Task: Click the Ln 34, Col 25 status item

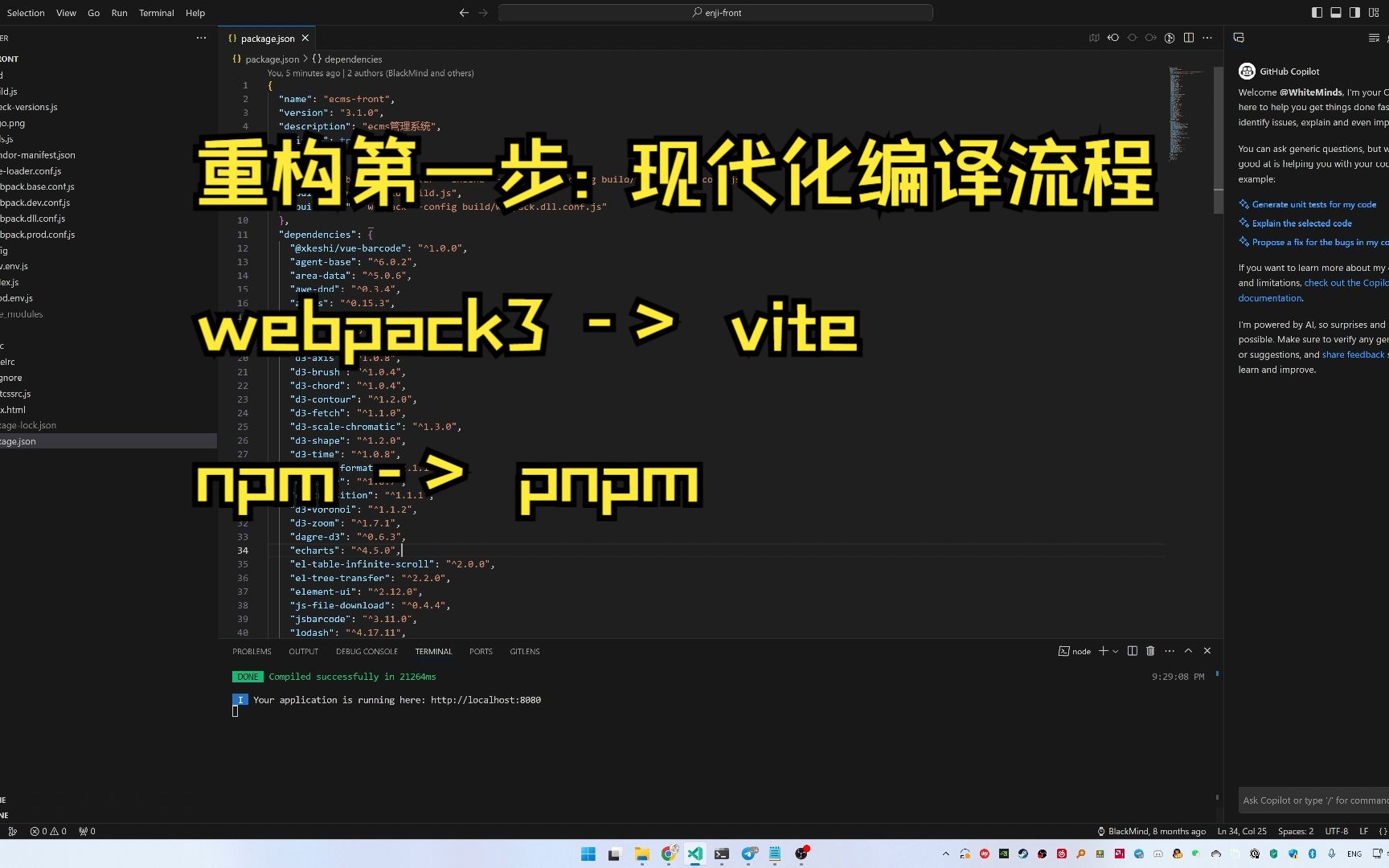Action: point(1242,832)
